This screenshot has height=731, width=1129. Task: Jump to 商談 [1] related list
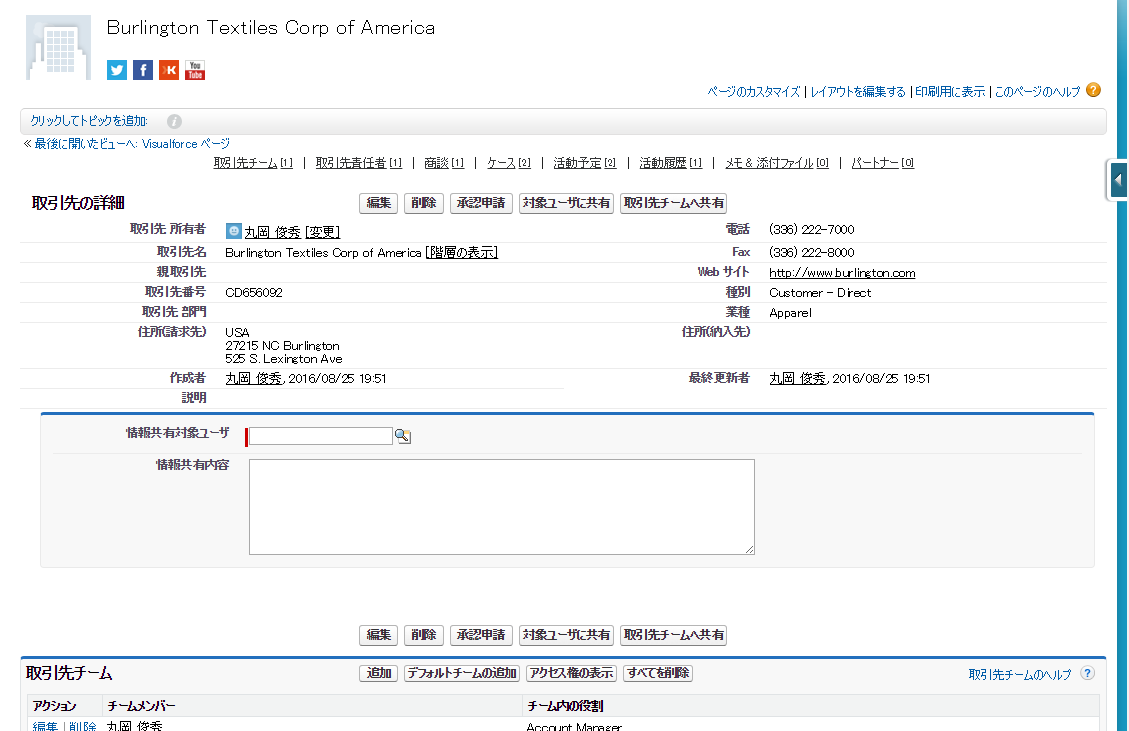[444, 163]
